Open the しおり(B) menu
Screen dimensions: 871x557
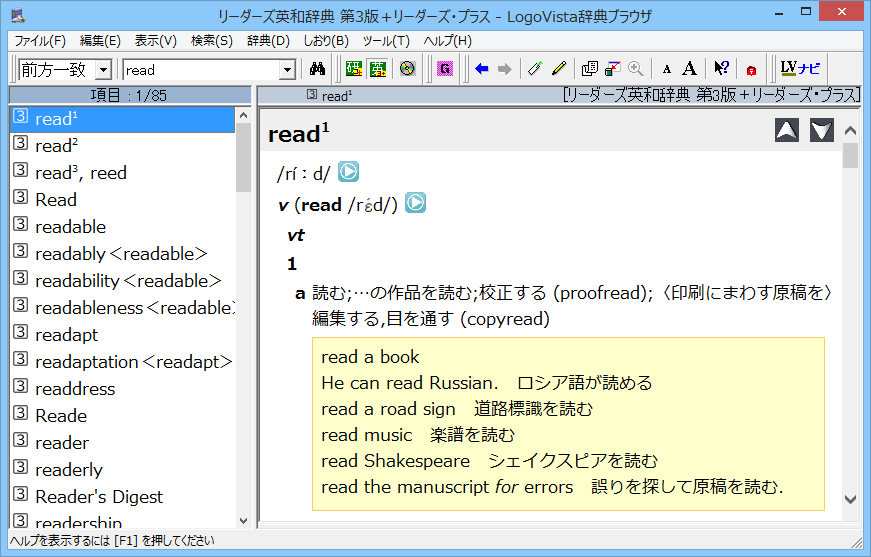[326, 41]
